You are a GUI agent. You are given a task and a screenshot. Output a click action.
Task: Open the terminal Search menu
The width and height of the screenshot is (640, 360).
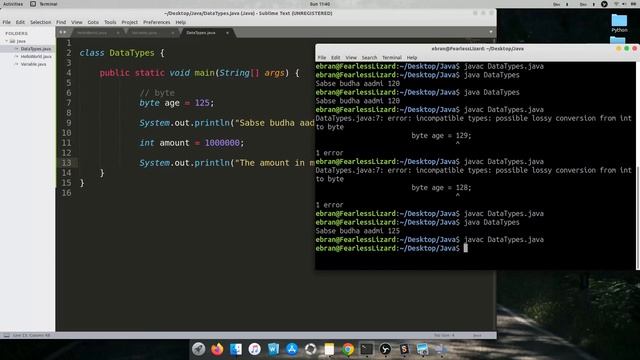pyautogui.click(x=369, y=58)
